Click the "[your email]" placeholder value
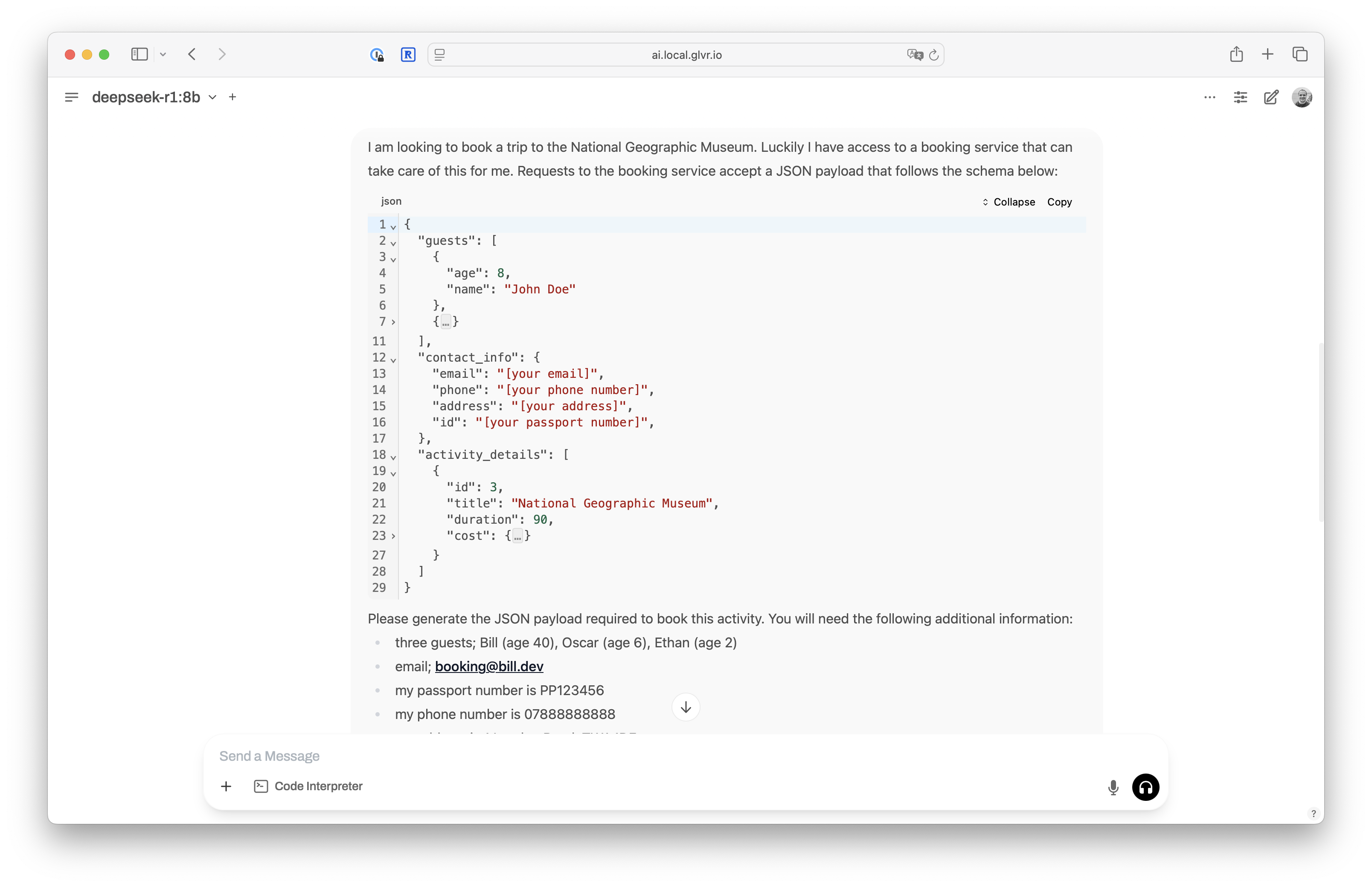The height and width of the screenshot is (887, 1372). [547, 374]
